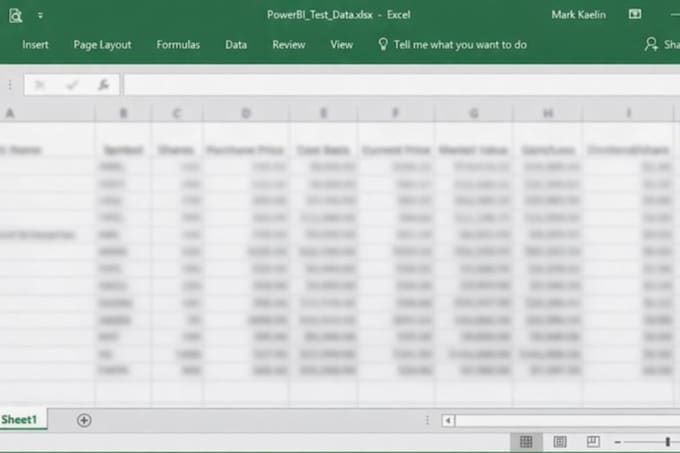Screen dimensions: 680x453
Task: Select column B header
Action: [124, 114]
